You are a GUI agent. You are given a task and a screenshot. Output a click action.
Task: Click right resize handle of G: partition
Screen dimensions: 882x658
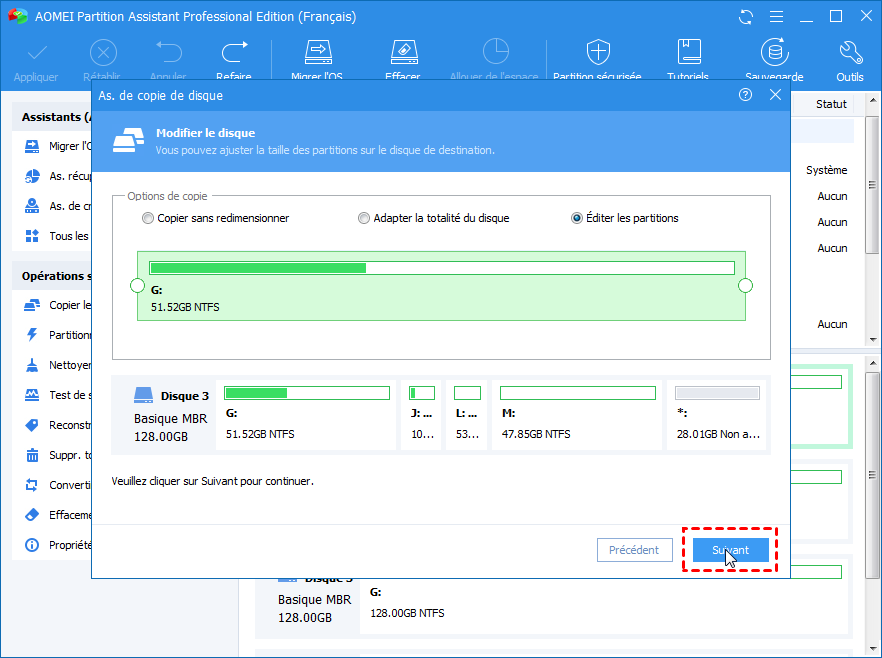745,286
